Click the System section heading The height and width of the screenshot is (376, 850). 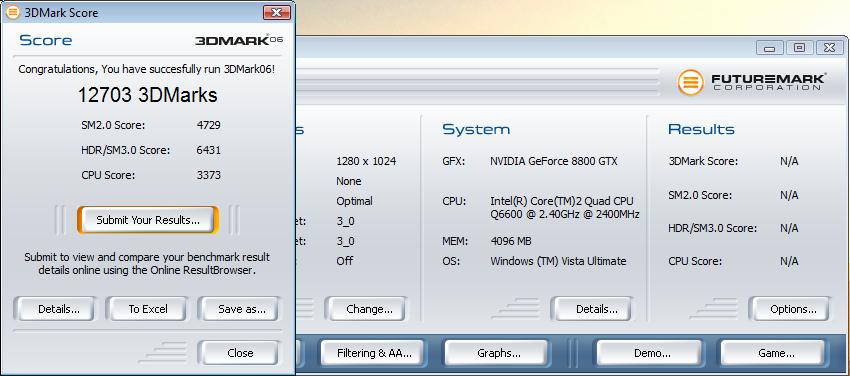coord(476,129)
